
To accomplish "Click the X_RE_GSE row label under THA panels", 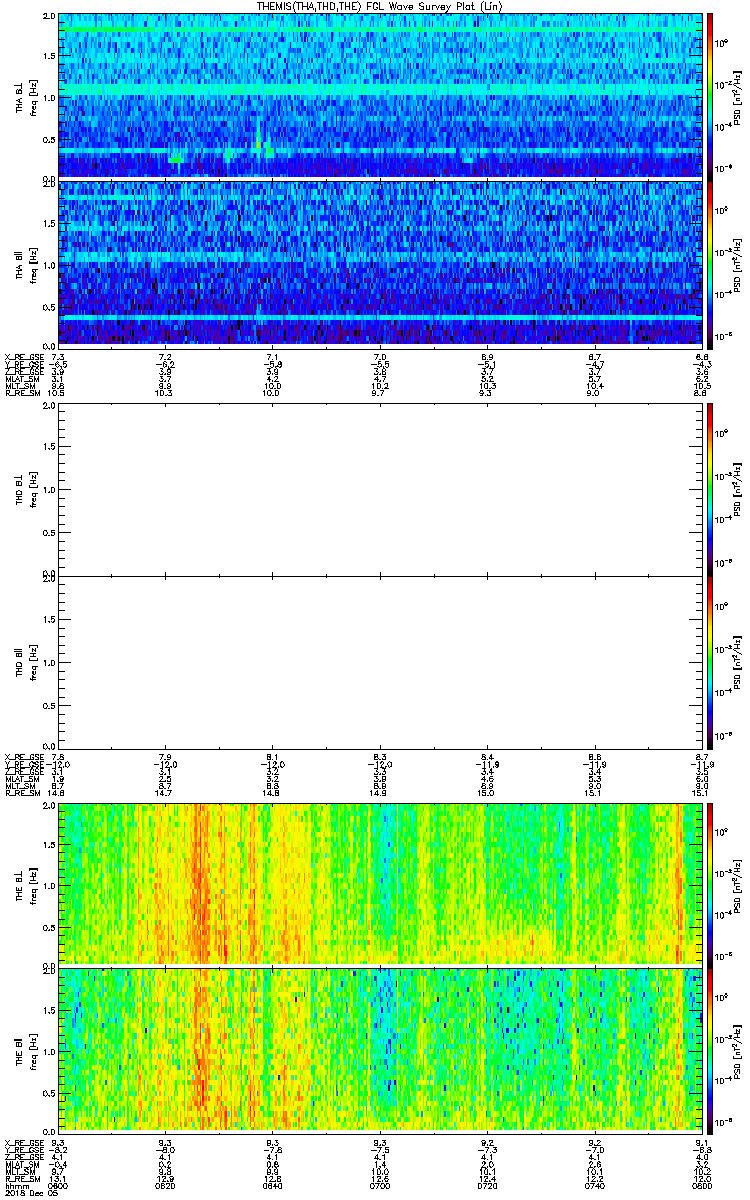I will 23,357.
